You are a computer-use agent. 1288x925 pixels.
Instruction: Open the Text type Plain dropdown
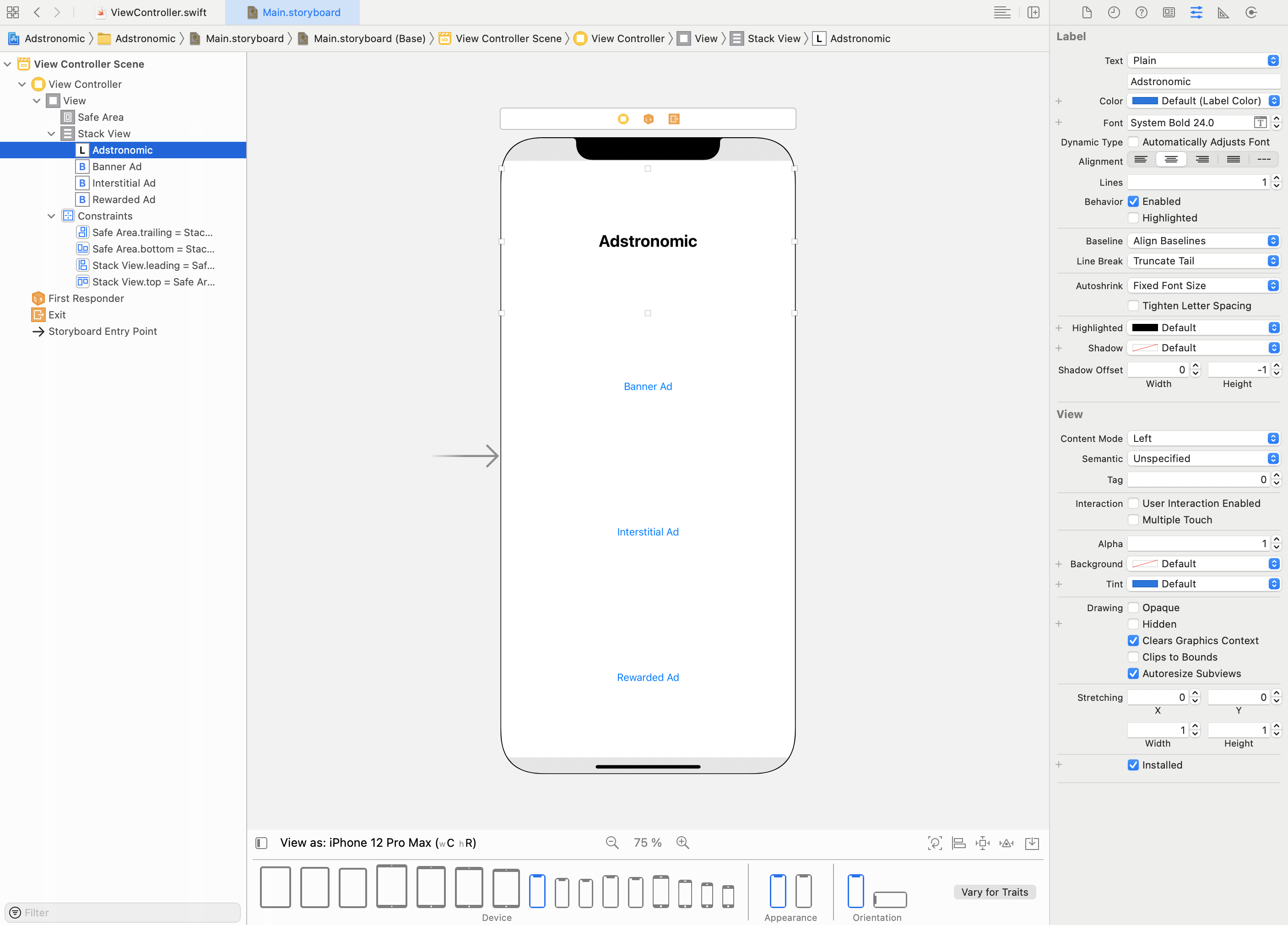[x=1203, y=61]
